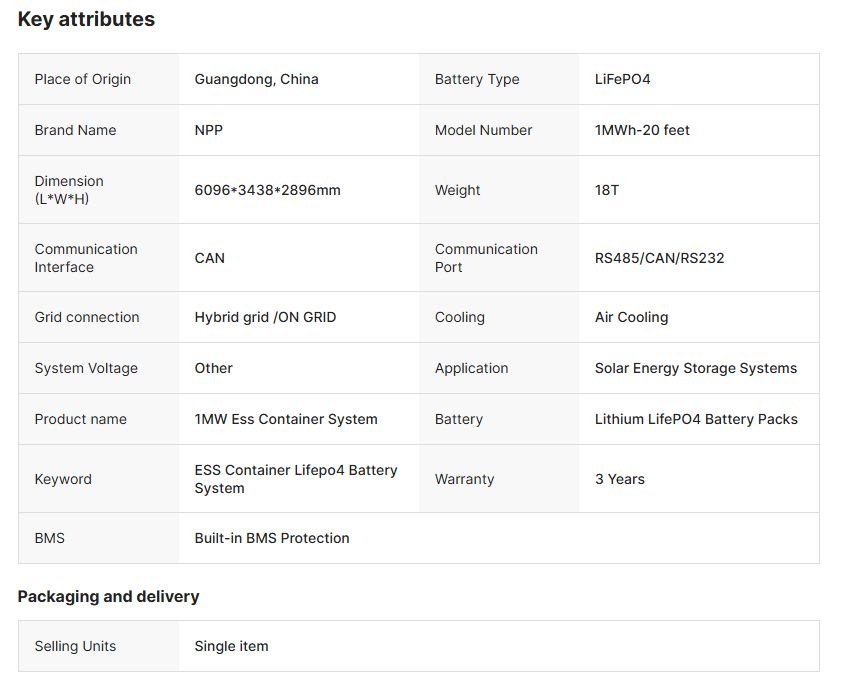Click the Hybrid grid /ON GRID value
Screen dimensions: 845x687
point(265,317)
